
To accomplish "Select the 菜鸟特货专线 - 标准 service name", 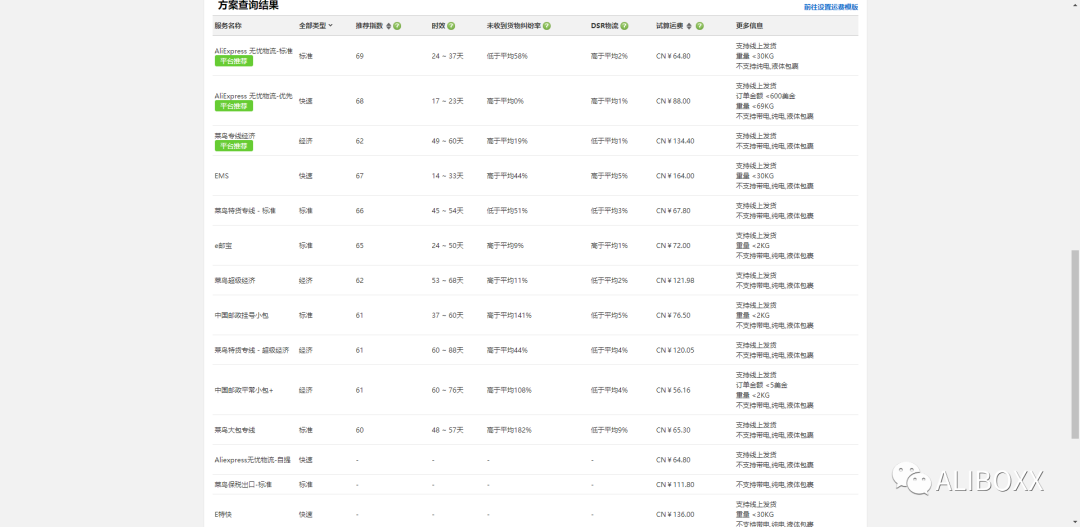I will pyautogui.click(x=245, y=210).
